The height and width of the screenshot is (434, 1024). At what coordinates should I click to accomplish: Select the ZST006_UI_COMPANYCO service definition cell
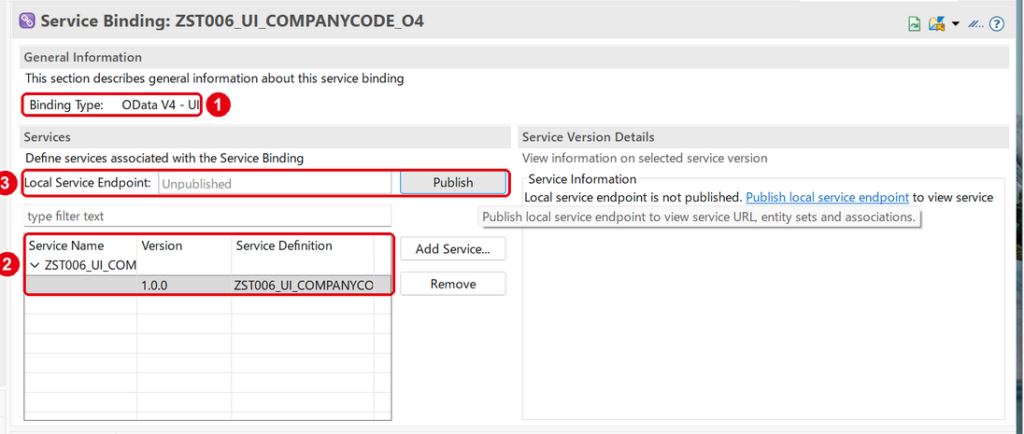point(304,285)
